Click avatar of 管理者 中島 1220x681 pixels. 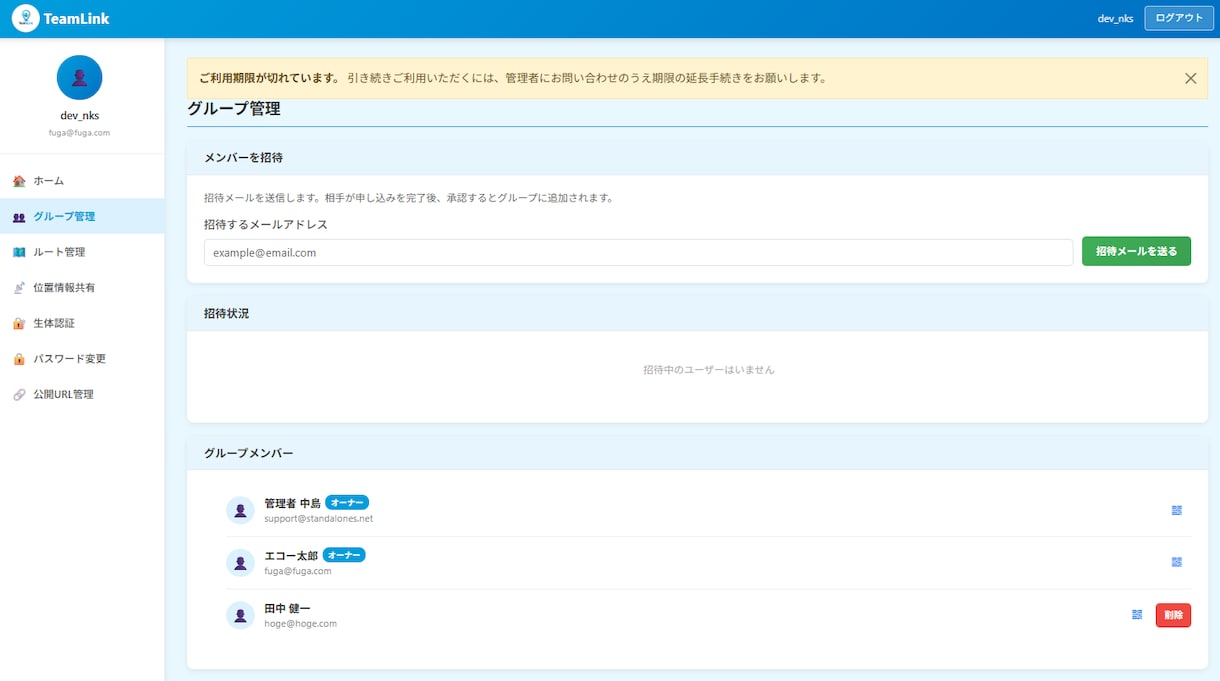tap(240, 510)
